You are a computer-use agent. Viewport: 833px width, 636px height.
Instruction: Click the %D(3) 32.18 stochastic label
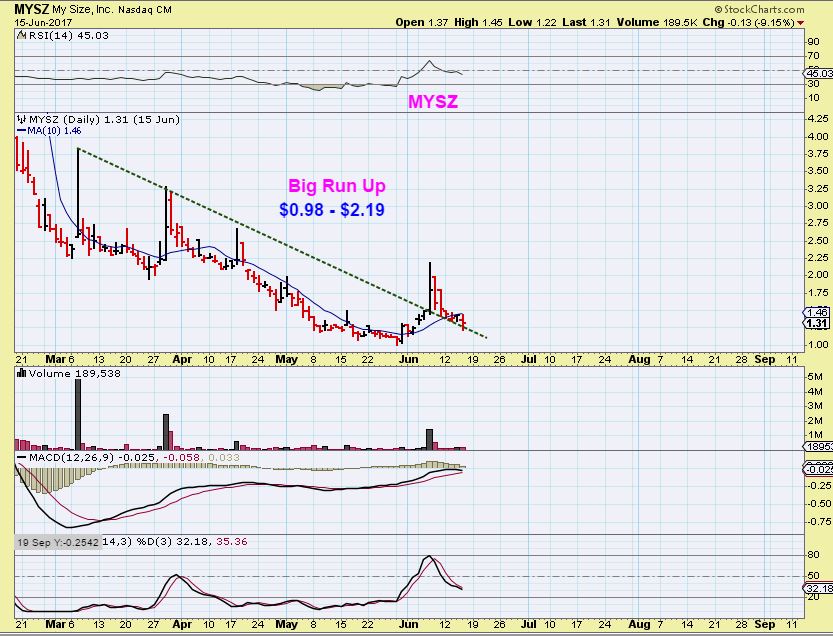[x=174, y=541]
